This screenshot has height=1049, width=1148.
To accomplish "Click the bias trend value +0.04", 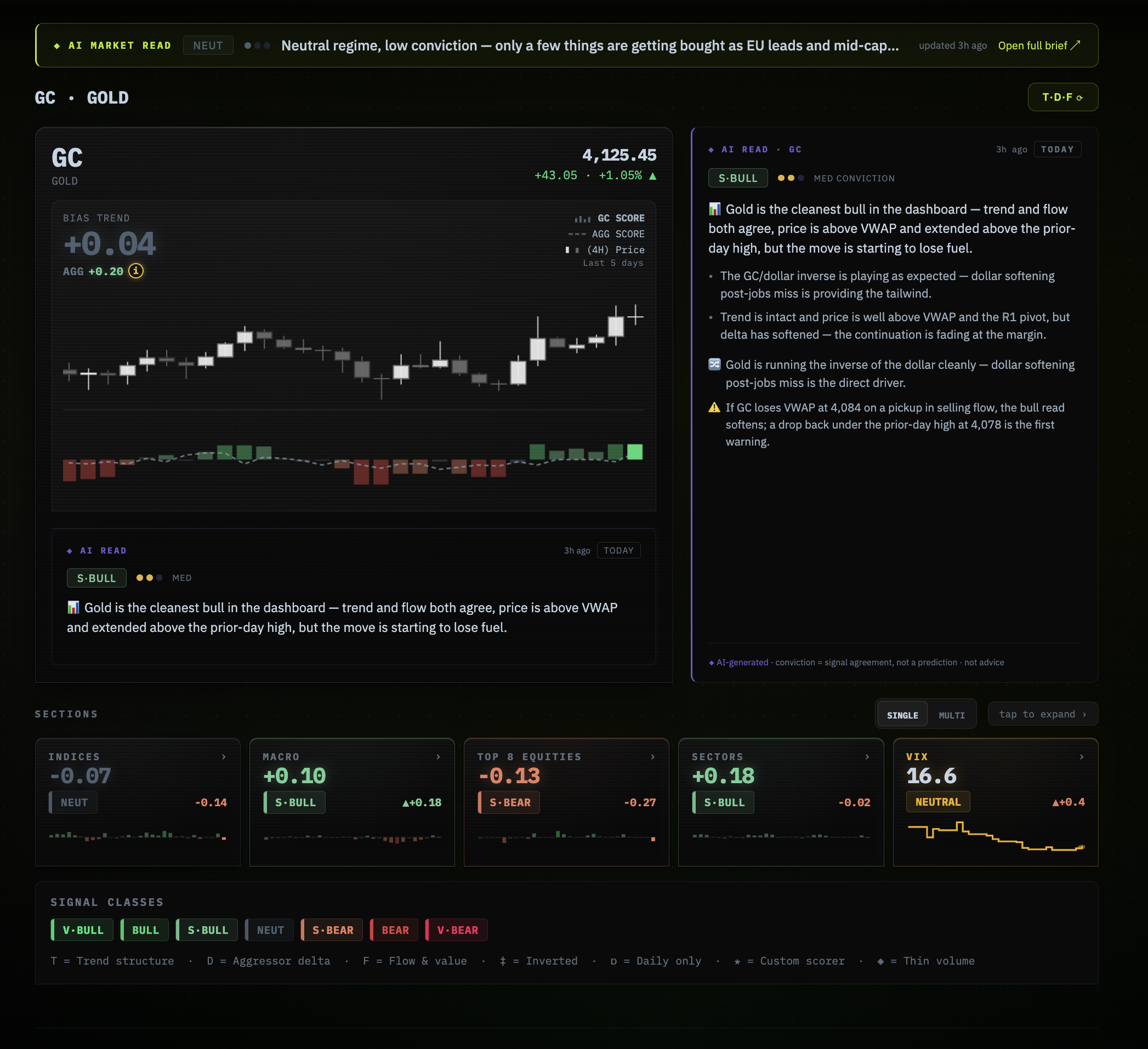I will coord(109,244).
